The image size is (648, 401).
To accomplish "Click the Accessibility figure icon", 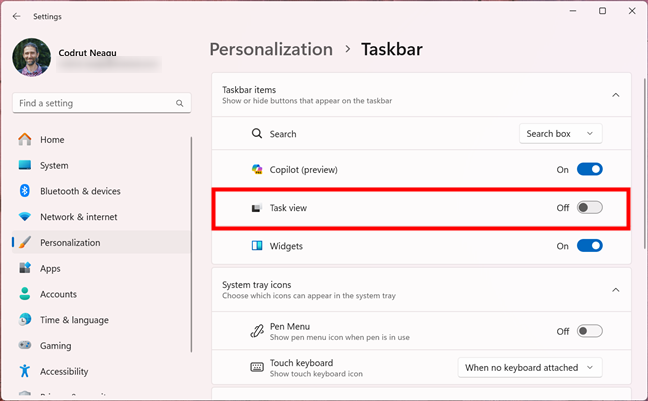I will (x=25, y=371).
